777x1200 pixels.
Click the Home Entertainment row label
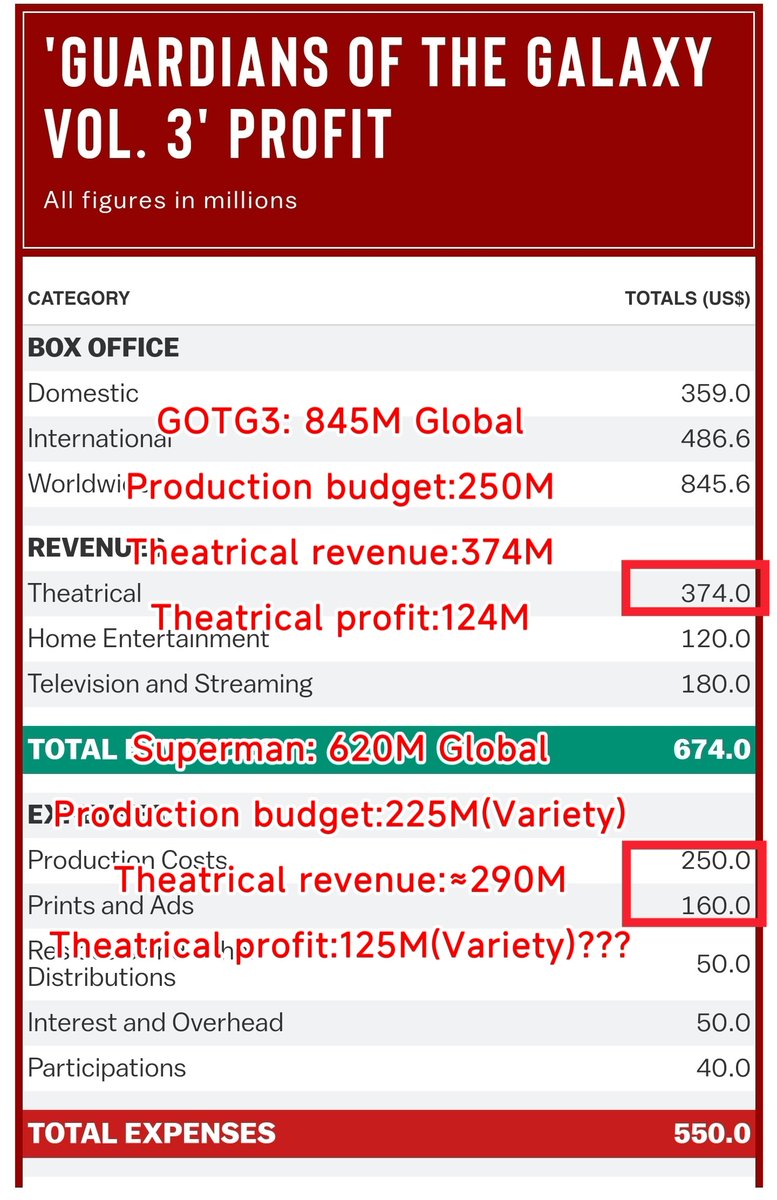[148, 638]
